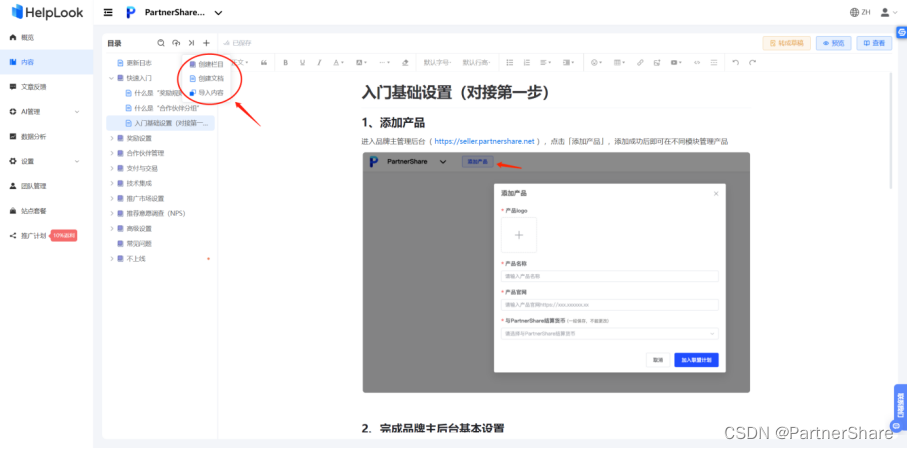
Task: Expand the 高级设置 category
Action: [x=112, y=228]
